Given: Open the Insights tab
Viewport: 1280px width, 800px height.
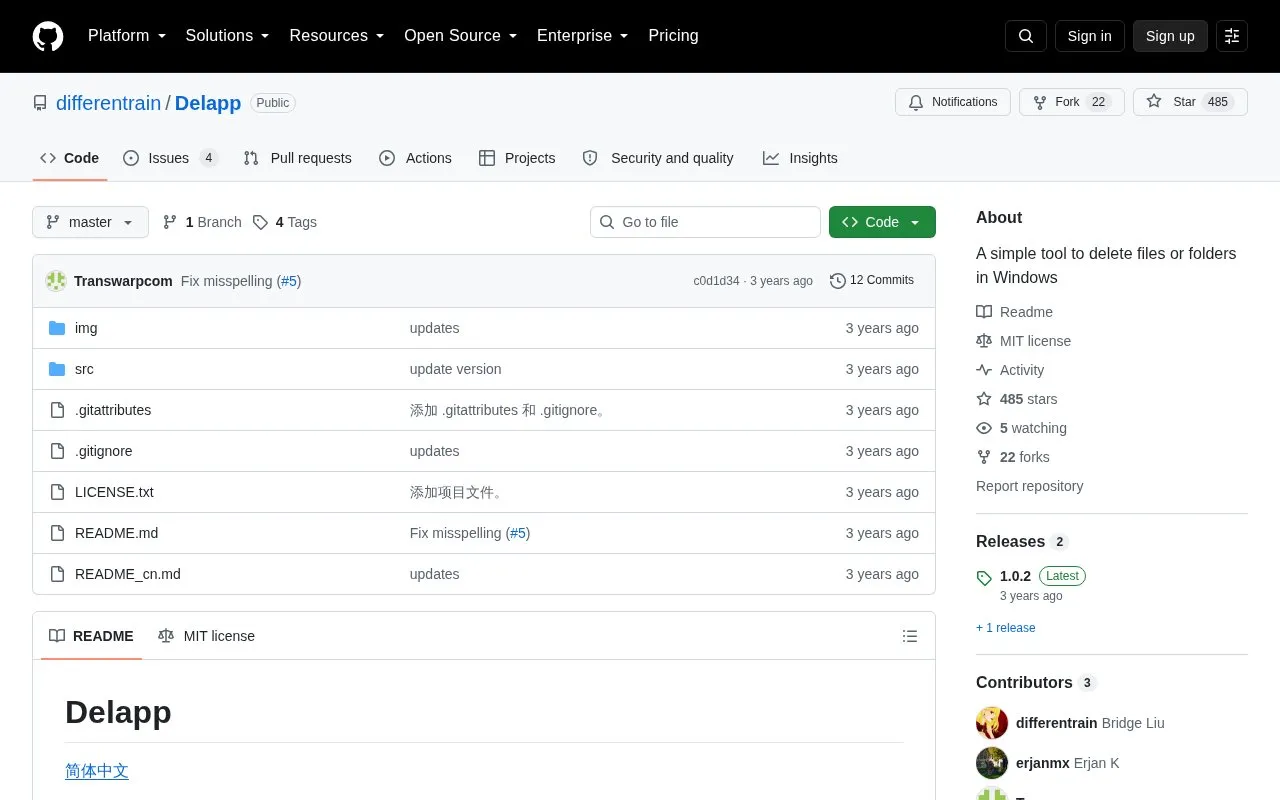Looking at the screenshot, I should click(800, 158).
